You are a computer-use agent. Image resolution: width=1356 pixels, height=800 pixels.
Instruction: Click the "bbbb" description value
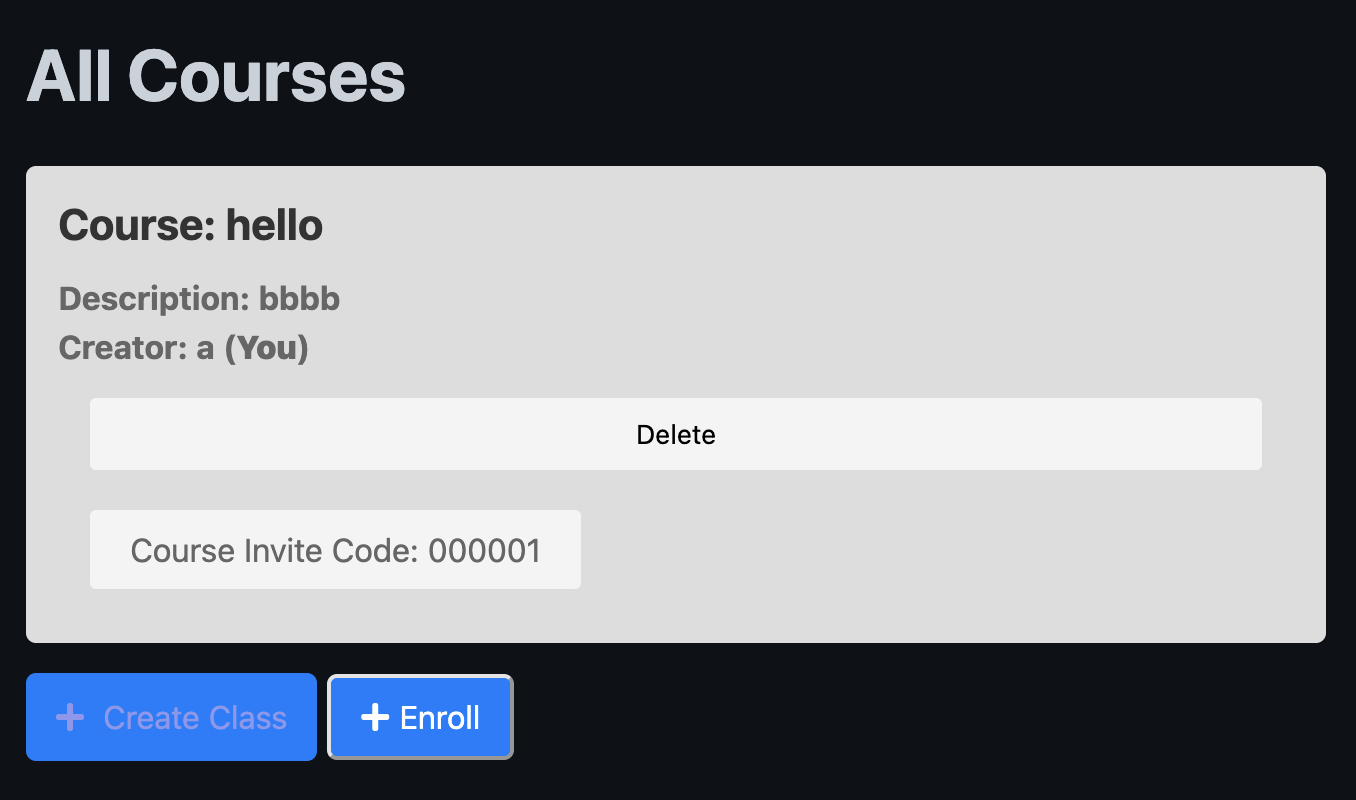point(300,298)
